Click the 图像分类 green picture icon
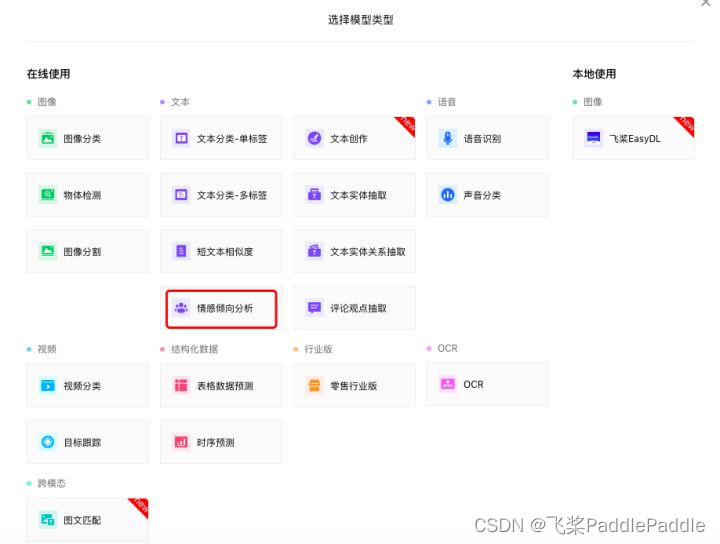This screenshot has height=544, width=720. (x=48, y=138)
